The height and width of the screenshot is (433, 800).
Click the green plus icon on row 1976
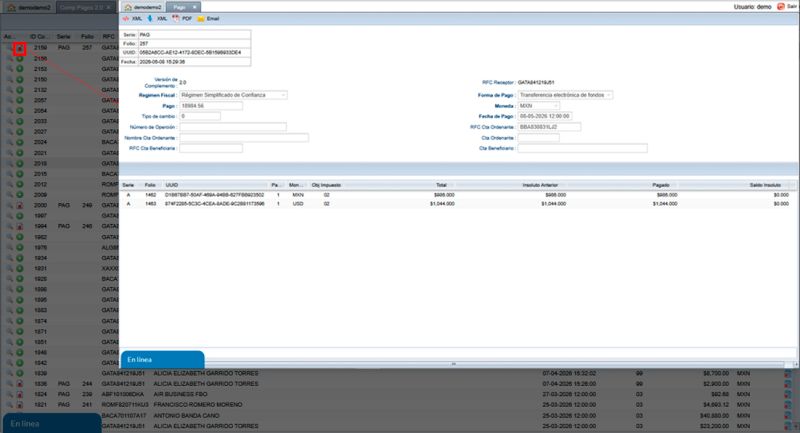20,247
